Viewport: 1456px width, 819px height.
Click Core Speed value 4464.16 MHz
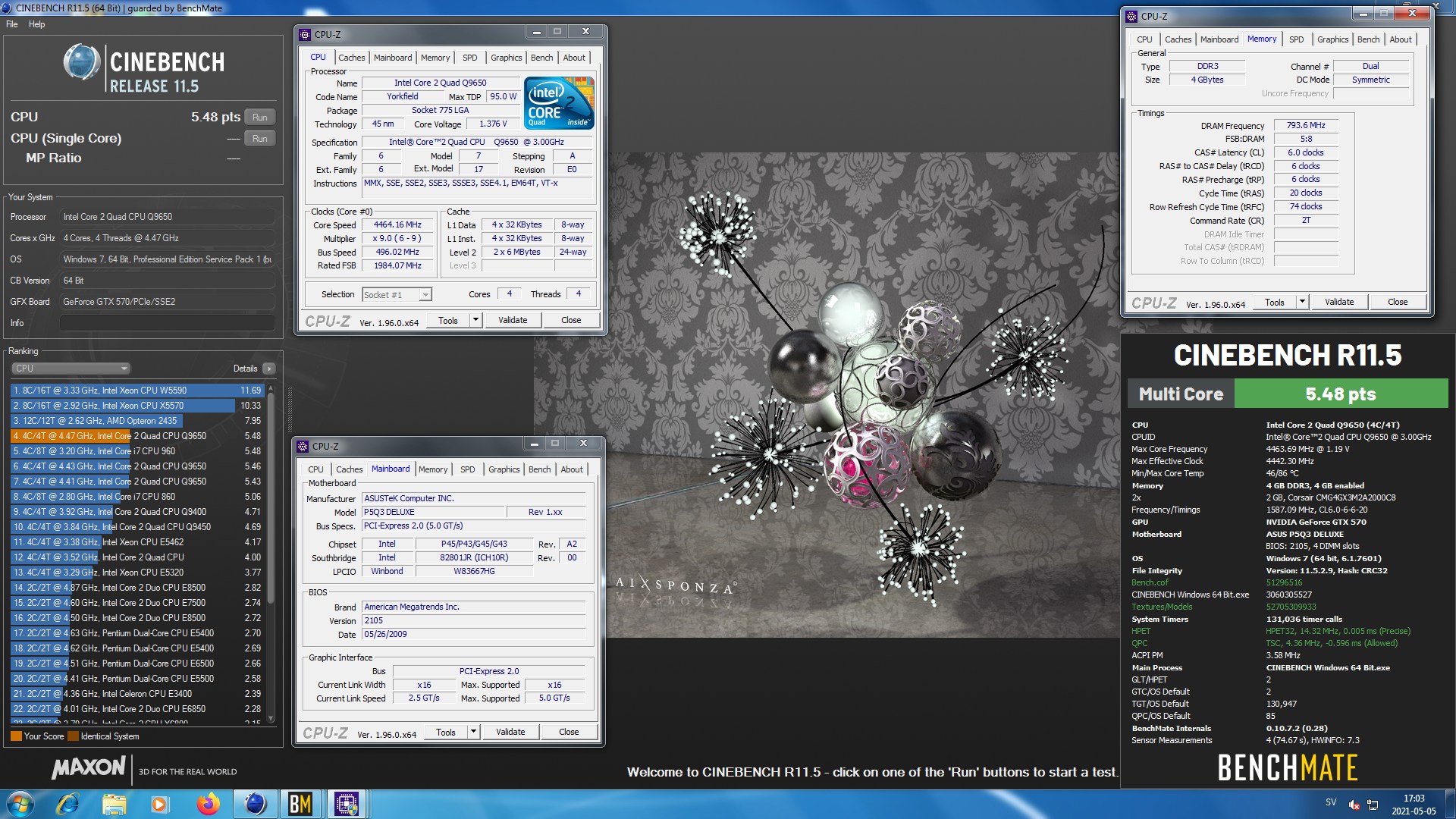coord(397,225)
